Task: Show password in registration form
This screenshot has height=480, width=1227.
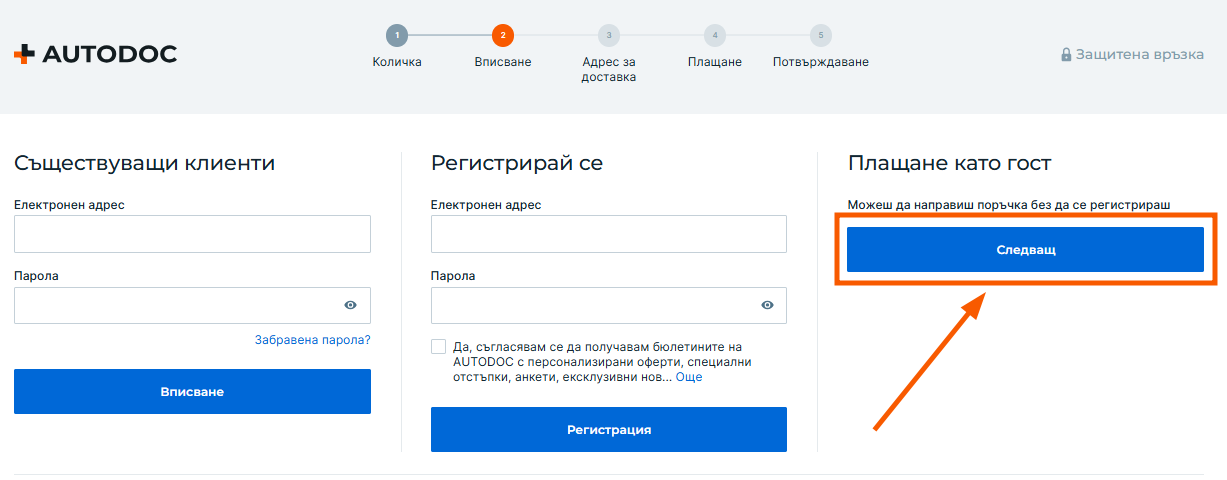Action: coord(767,306)
